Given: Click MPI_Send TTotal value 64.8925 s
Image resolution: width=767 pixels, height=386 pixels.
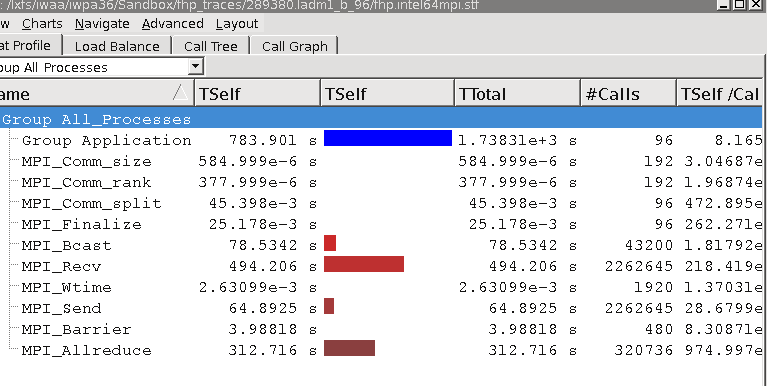Looking at the screenshot, I should click(533, 308).
